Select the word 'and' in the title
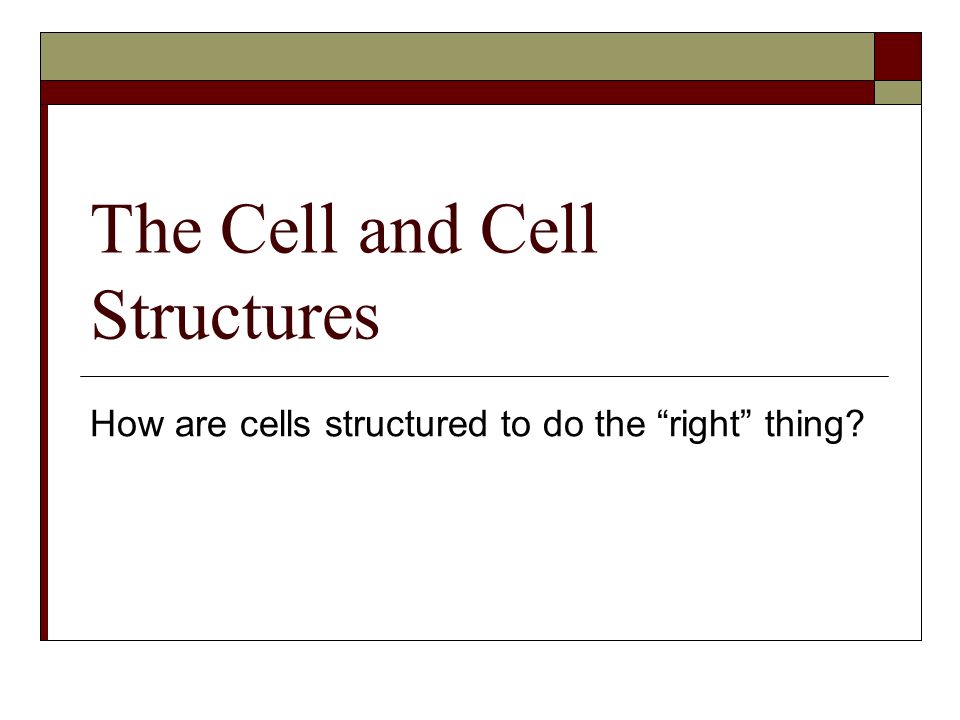Viewport: 960px width, 720px height. tap(409, 231)
